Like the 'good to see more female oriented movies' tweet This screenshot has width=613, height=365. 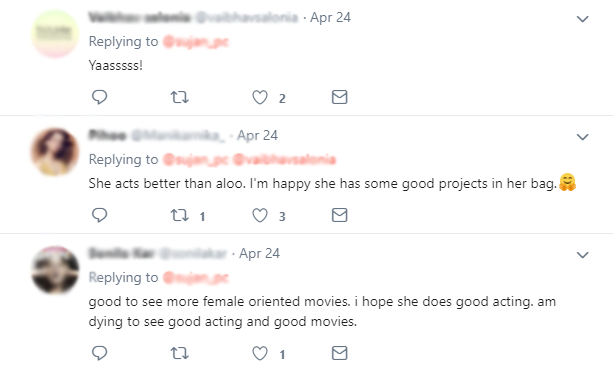pyautogui.click(x=260, y=353)
